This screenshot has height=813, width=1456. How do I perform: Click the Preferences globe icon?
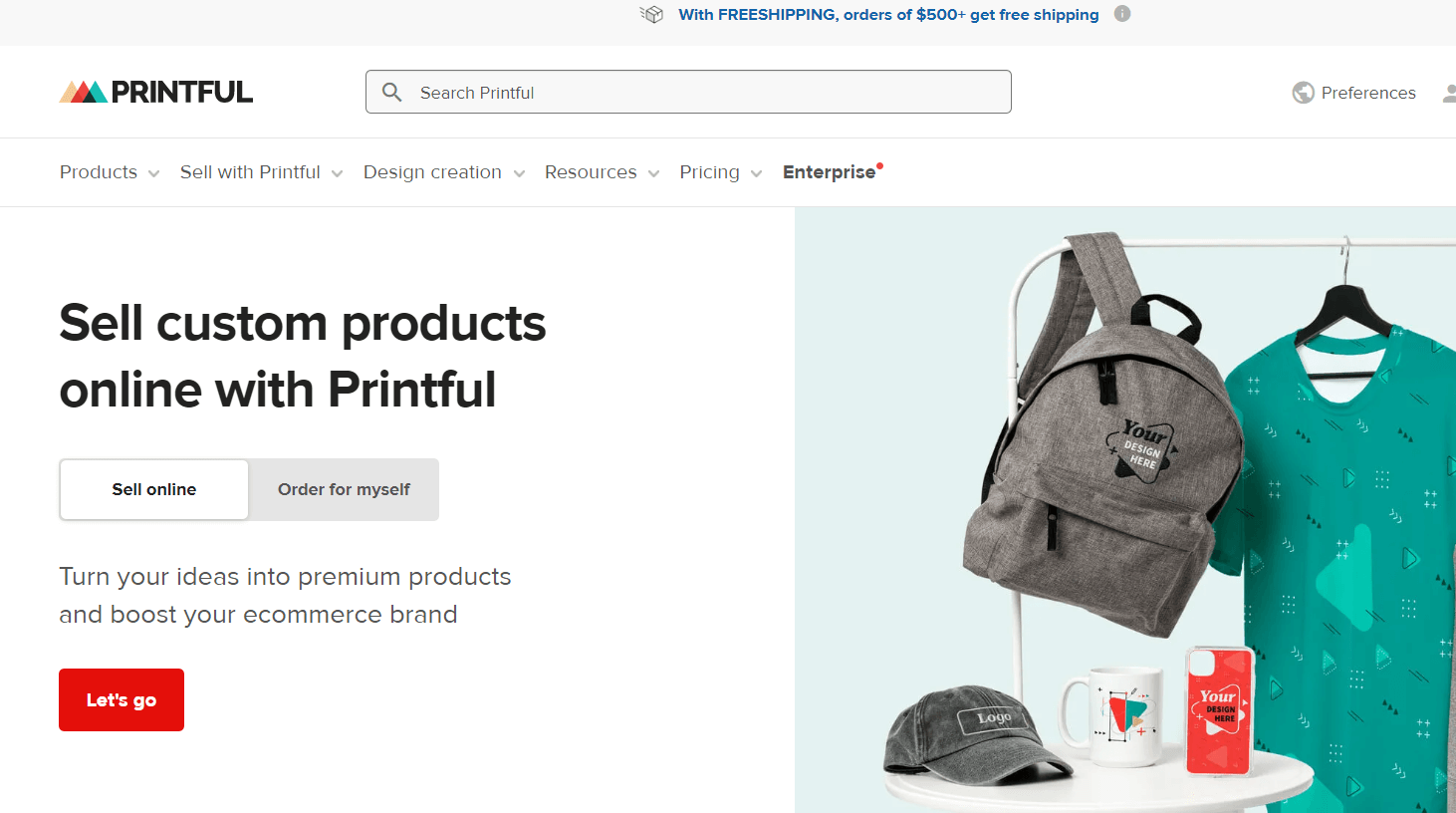tap(1303, 93)
